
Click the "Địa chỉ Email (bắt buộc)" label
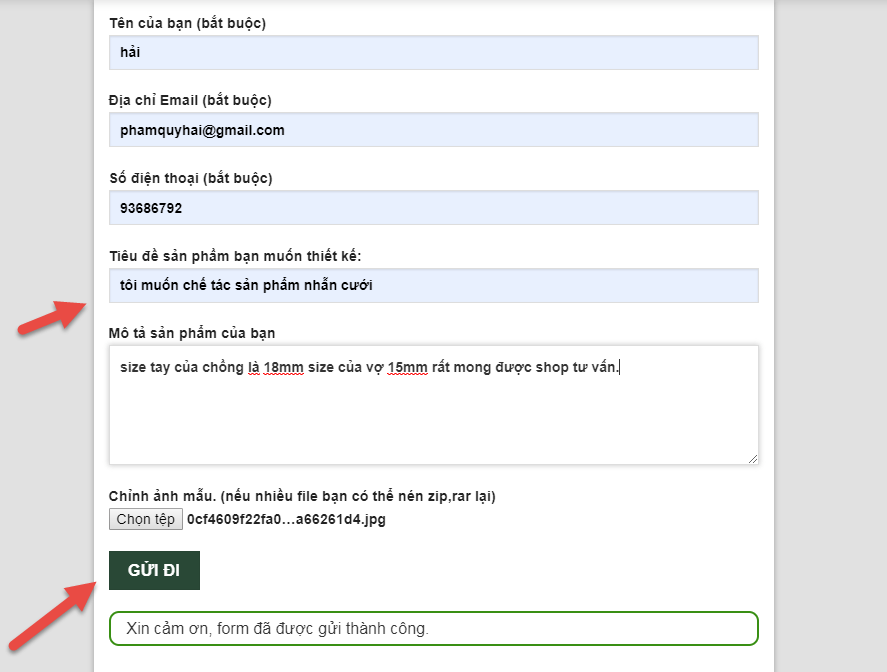coord(190,100)
